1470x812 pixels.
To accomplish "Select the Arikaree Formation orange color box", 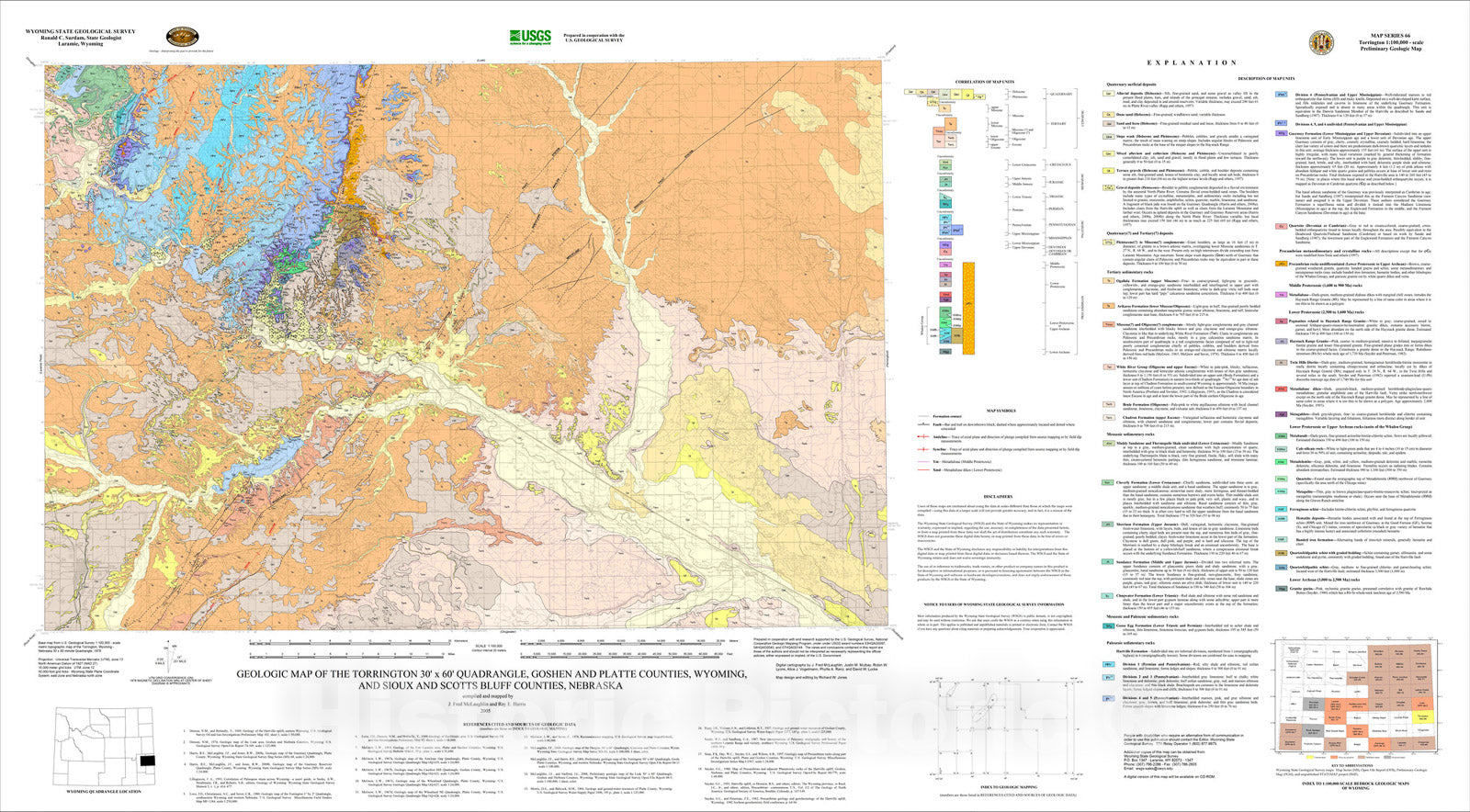I will tap(1109, 306).
